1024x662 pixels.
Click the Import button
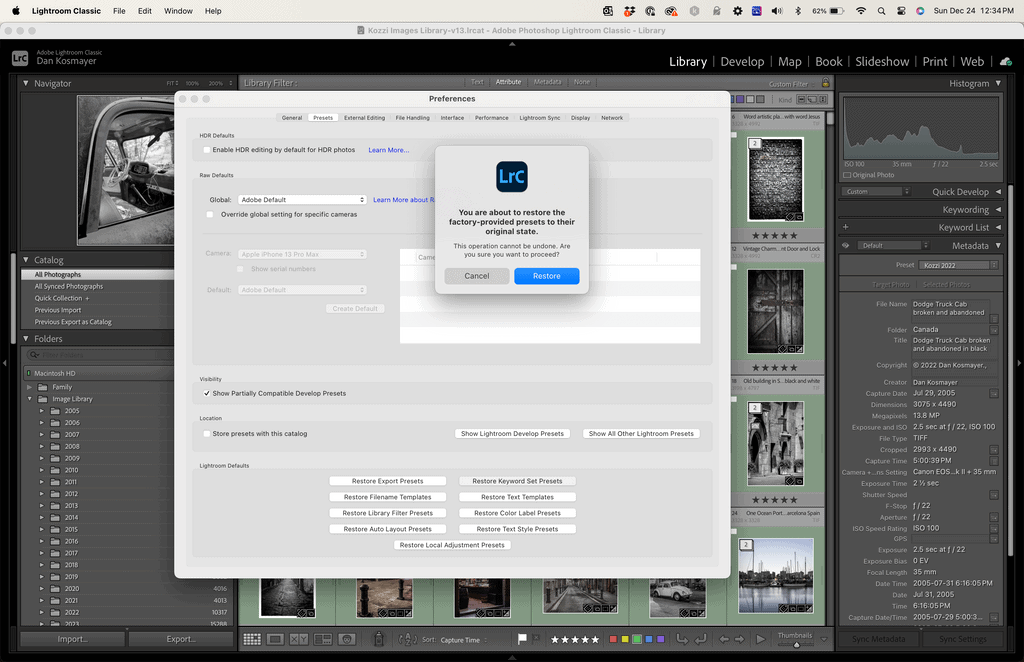[72, 639]
